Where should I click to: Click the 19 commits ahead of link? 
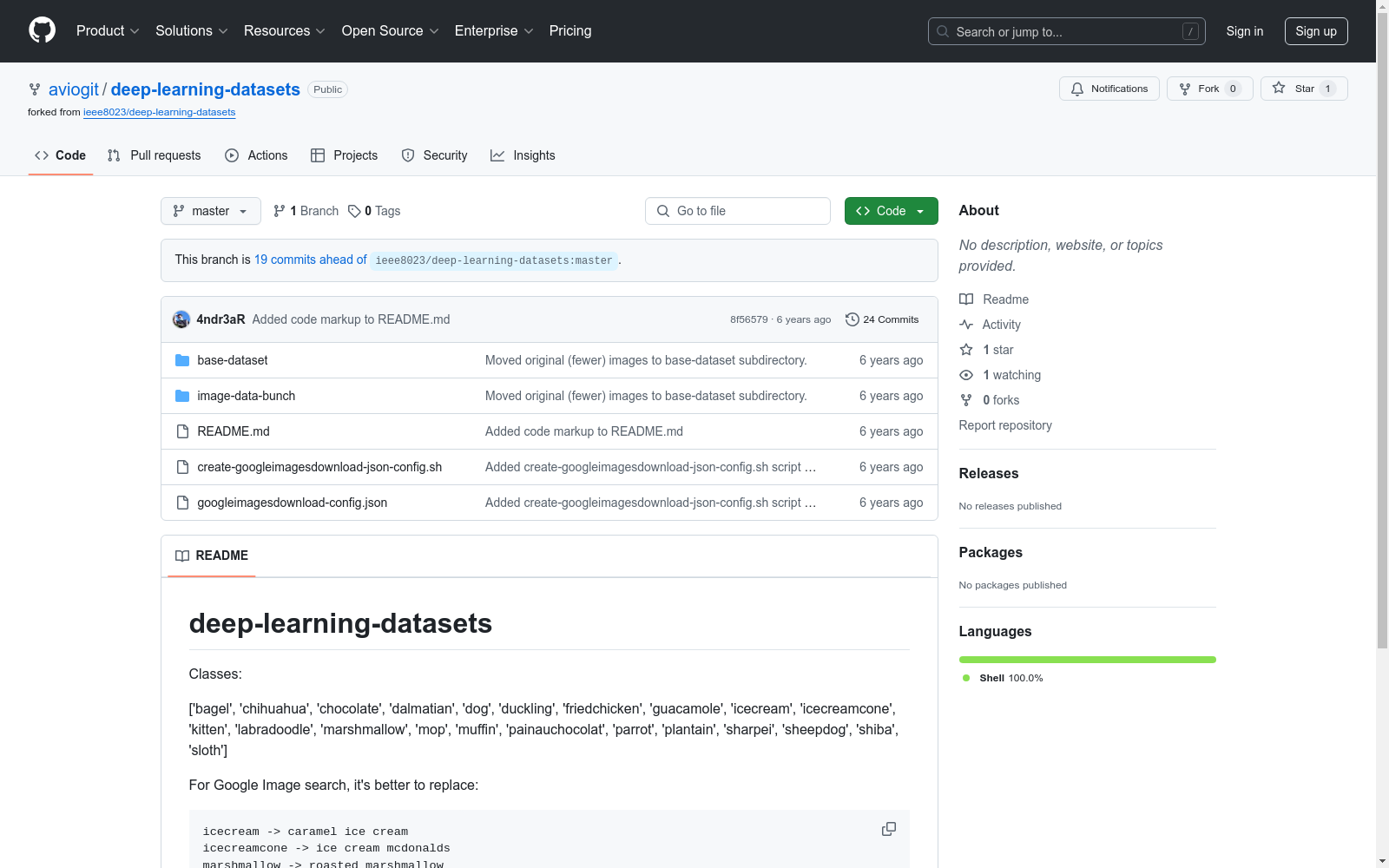point(311,260)
